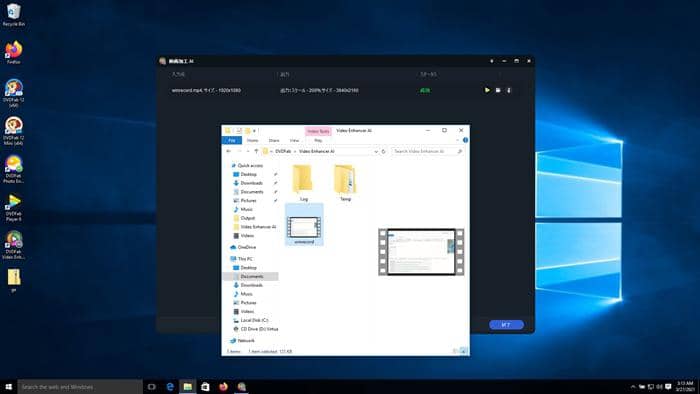Open the Video Tools Play tab
The image size is (700, 394).
tap(318, 141)
